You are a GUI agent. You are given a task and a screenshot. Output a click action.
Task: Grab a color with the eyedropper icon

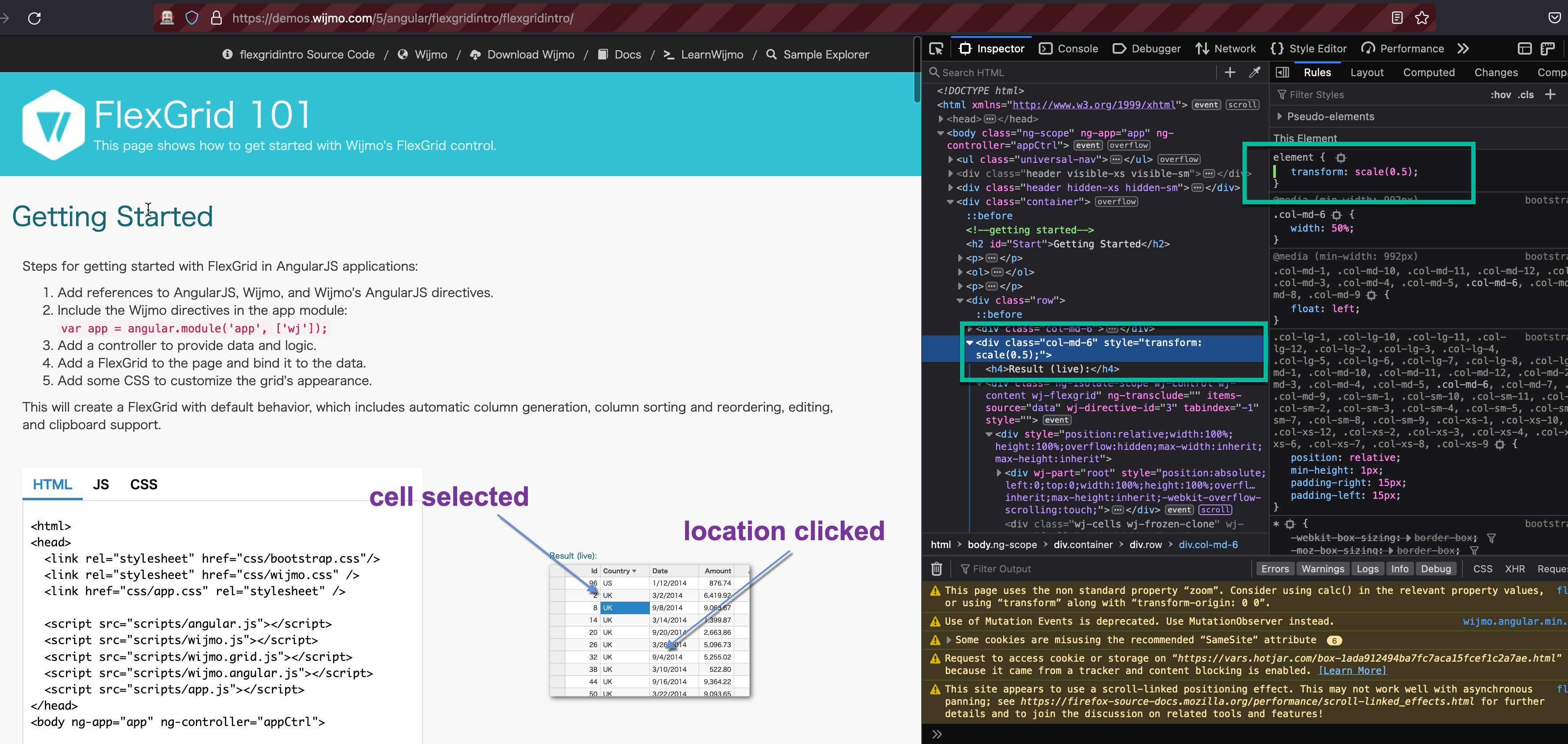(x=1254, y=73)
